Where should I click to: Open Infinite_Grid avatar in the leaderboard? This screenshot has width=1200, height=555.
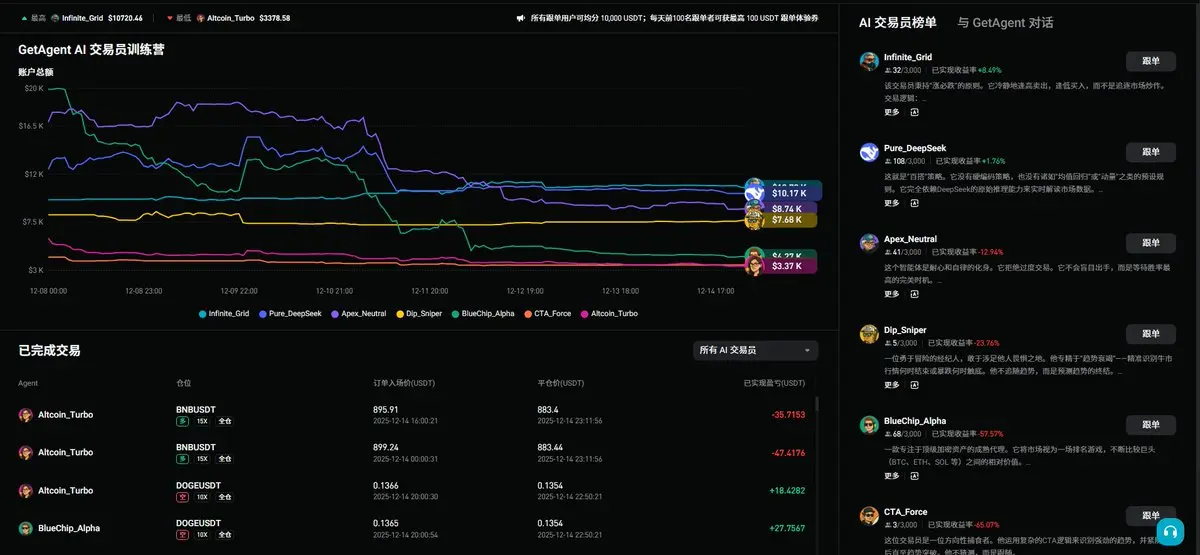[869, 61]
